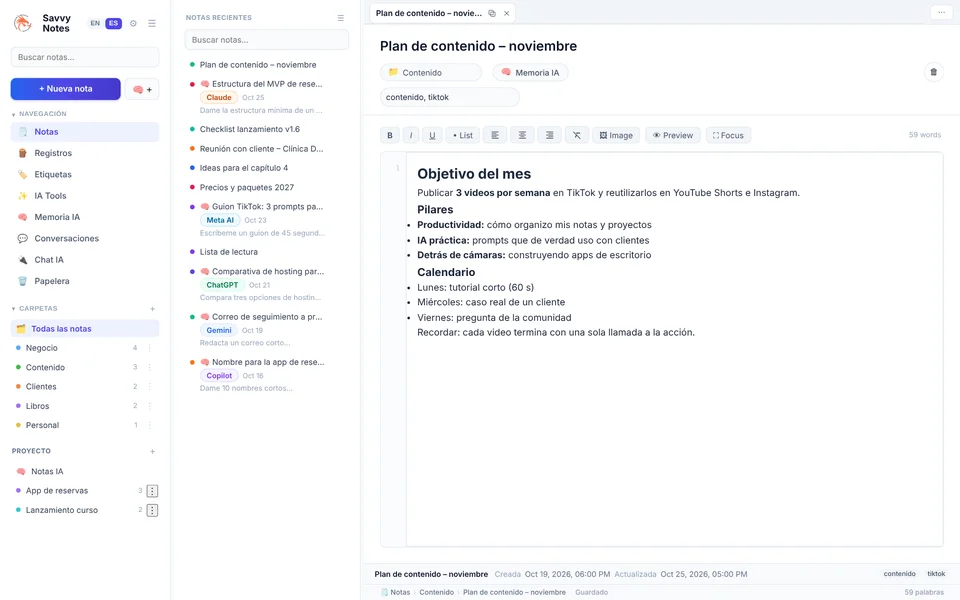Open options for Negocio folder
The height and width of the screenshot is (600, 960).
coord(149,348)
